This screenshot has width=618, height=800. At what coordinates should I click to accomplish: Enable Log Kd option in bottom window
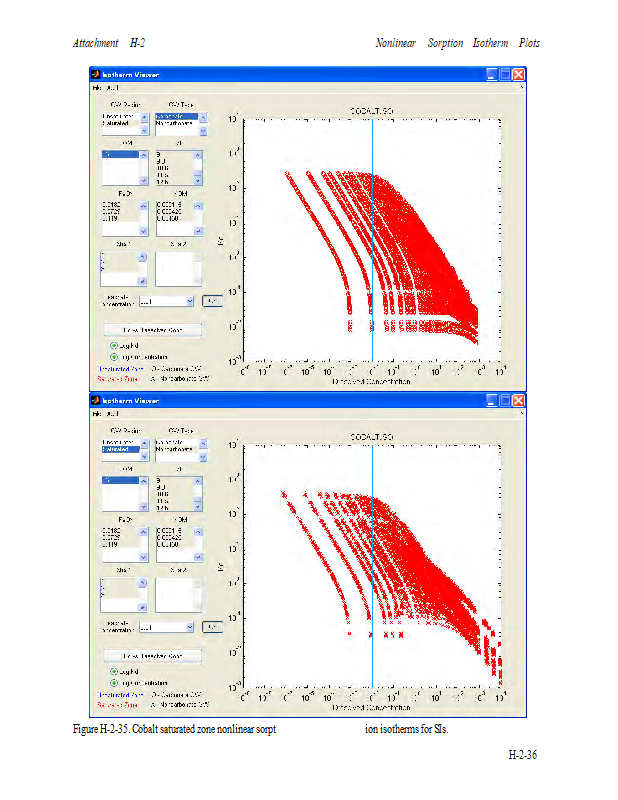pyautogui.click(x=114, y=671)
